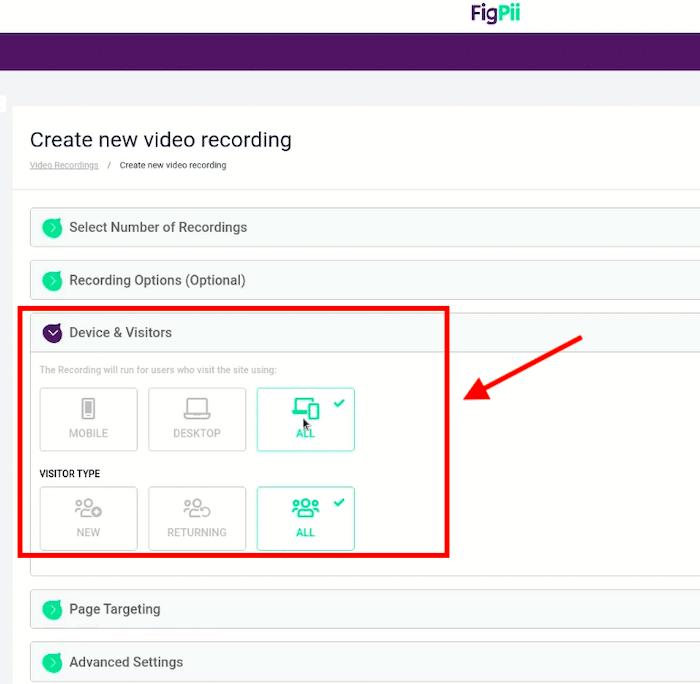Image resolution: width=700 pixels, height=684 pixels.
Task: Open the Video Recordings breadcrumb link
Action: 64,165
